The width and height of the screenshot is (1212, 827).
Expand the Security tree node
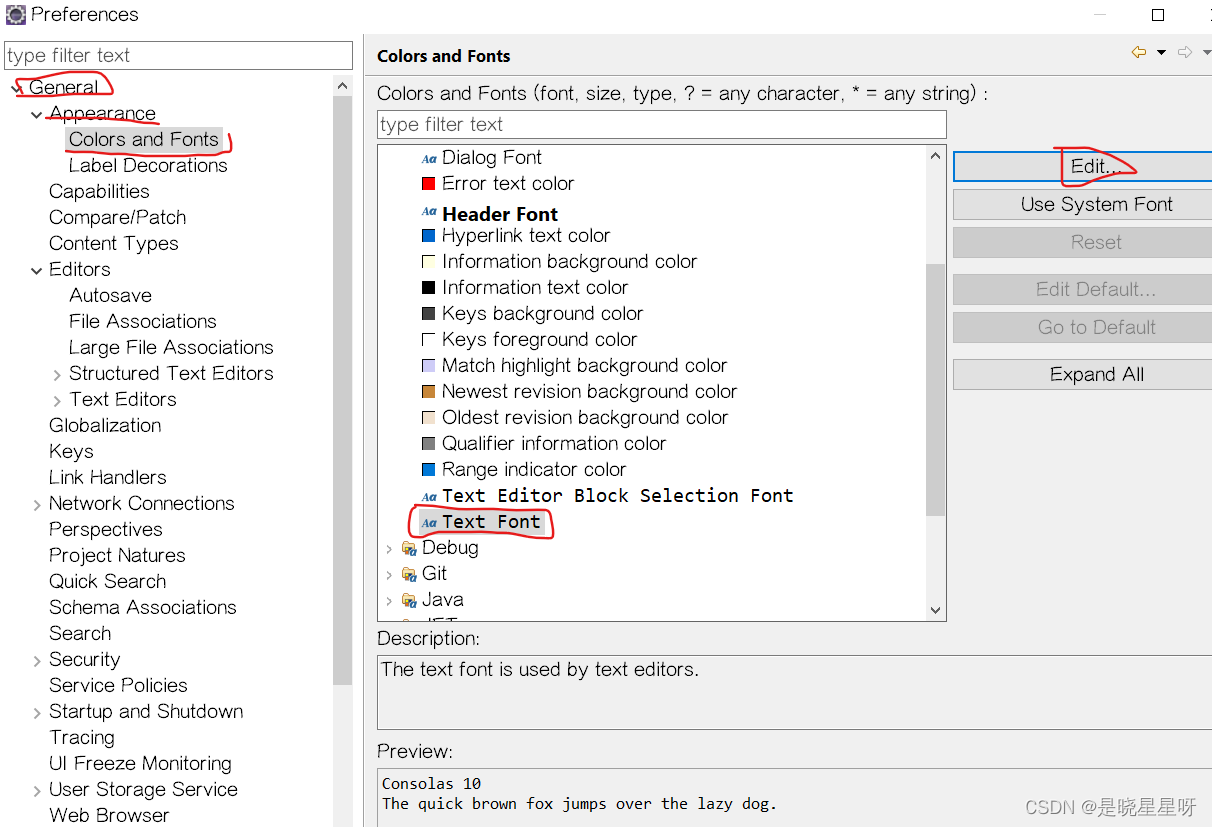[37, 661]
